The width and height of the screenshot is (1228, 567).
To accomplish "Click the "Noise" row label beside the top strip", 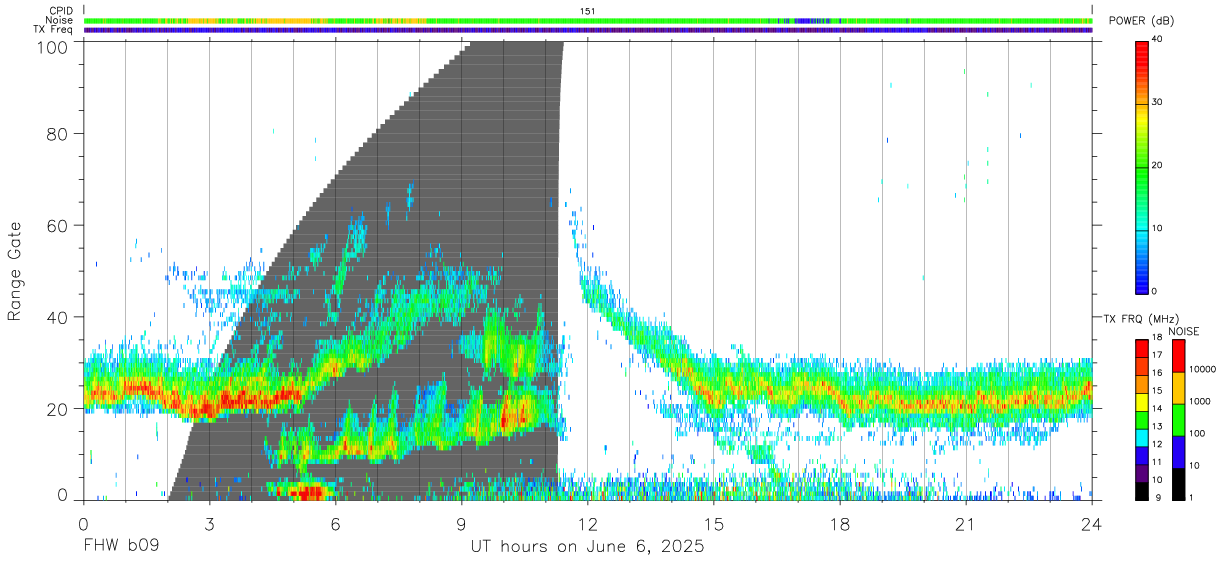I will pos(60,20).
